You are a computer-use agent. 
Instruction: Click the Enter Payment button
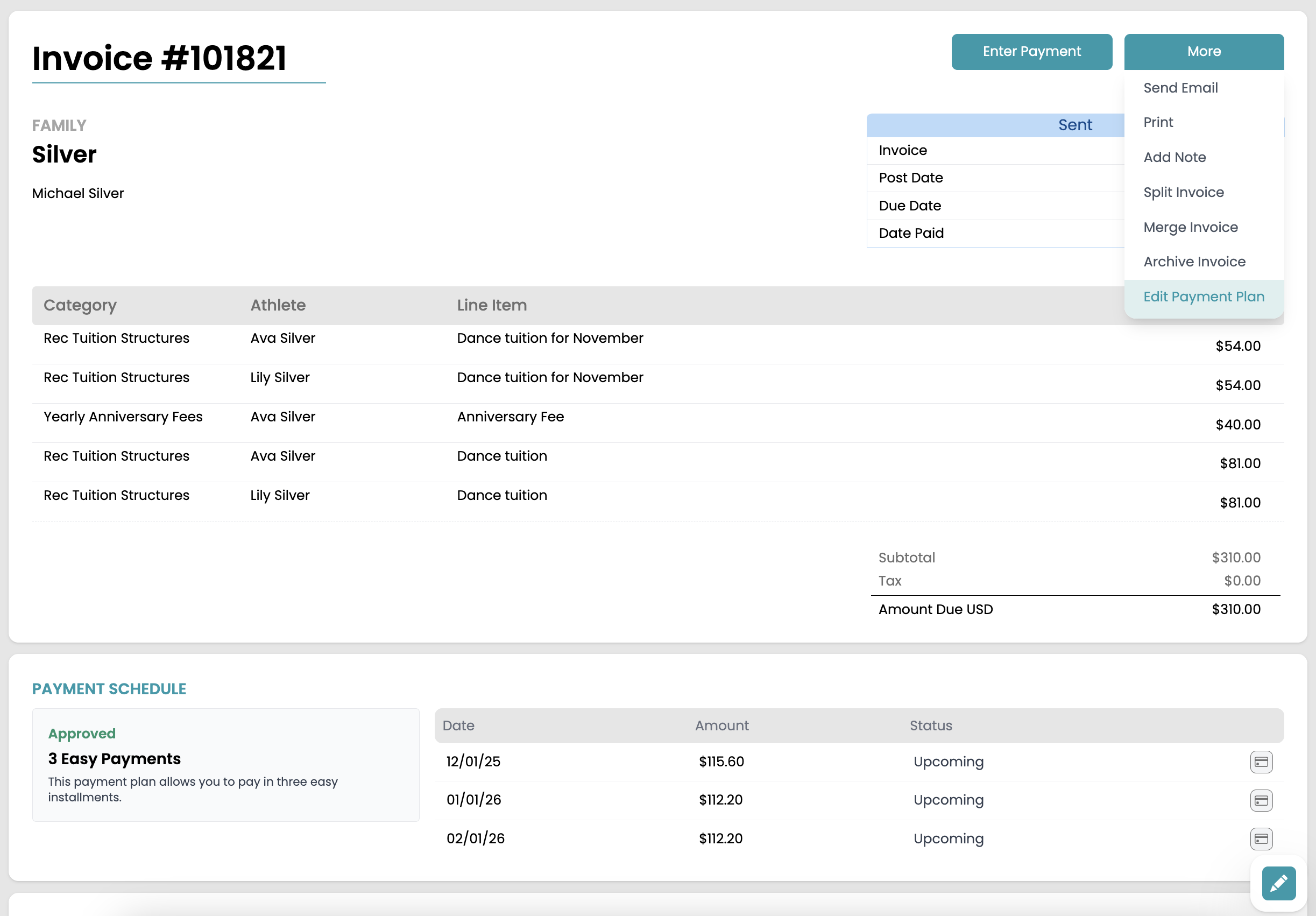1031,52
